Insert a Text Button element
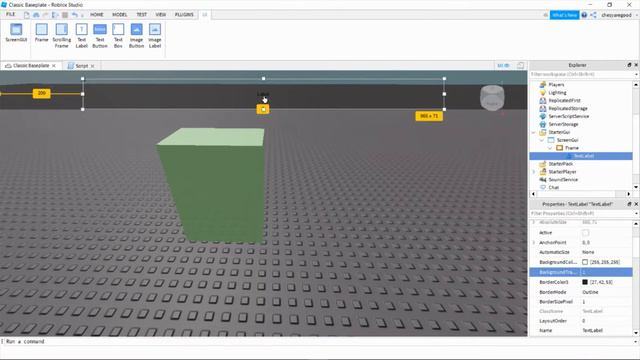This screenshot has width=640, height=360. 100,36
